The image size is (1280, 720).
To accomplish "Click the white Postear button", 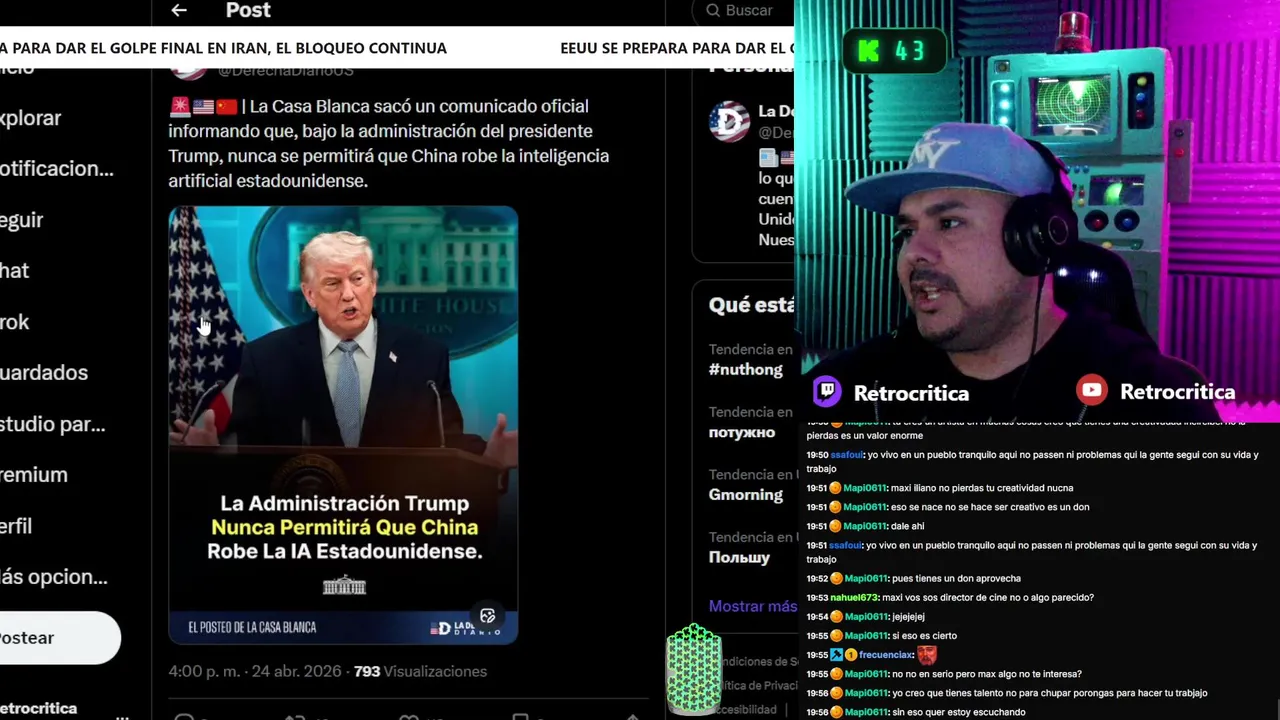I will (60, 638).
